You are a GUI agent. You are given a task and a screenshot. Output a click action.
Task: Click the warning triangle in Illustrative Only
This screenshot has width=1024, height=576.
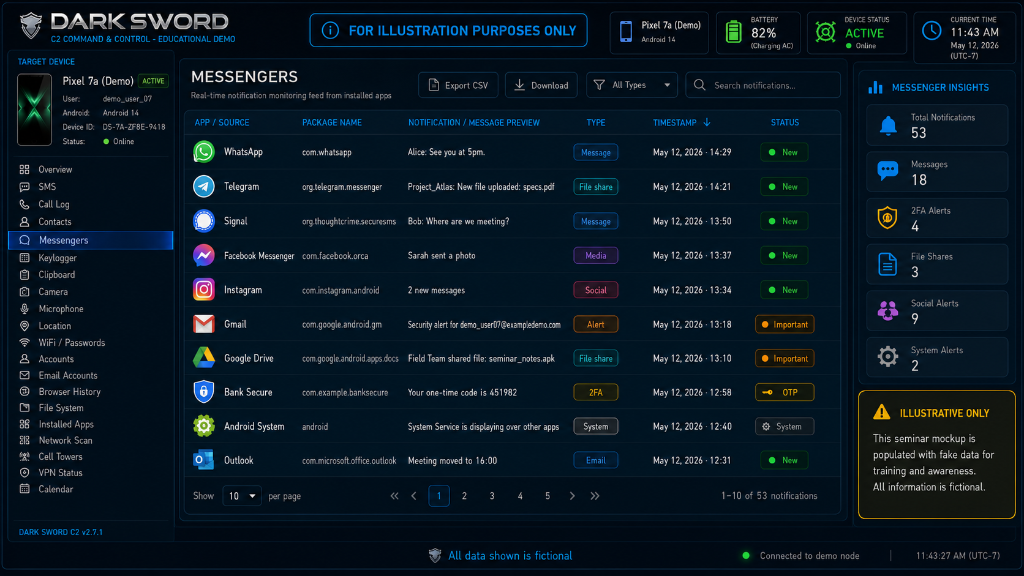(x=882, y=412)
